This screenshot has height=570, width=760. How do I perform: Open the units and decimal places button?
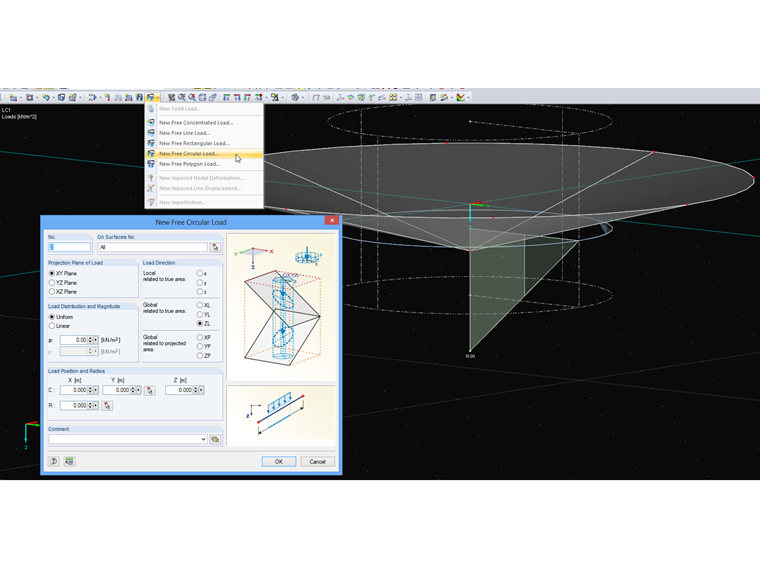[x=69, y=461]
